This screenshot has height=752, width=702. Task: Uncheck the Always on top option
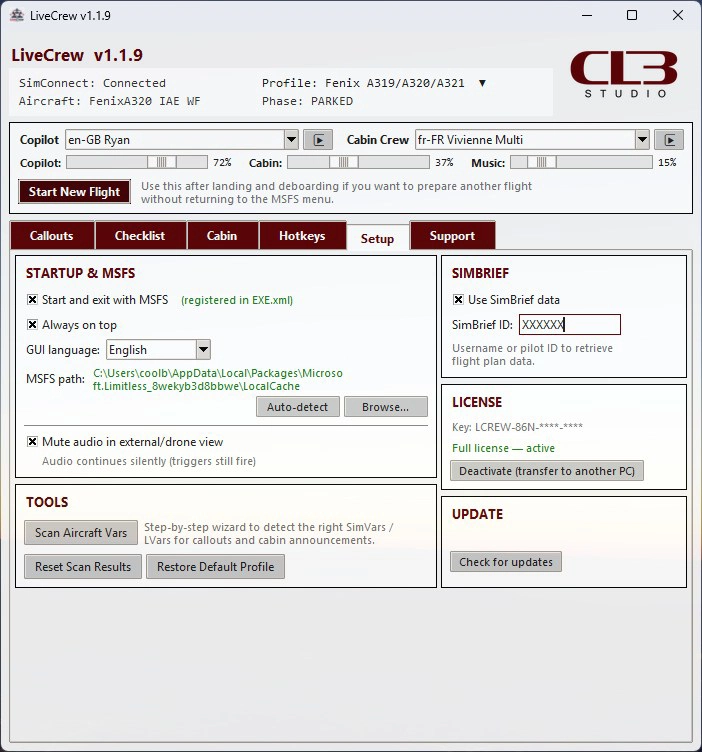coord(32,325)
